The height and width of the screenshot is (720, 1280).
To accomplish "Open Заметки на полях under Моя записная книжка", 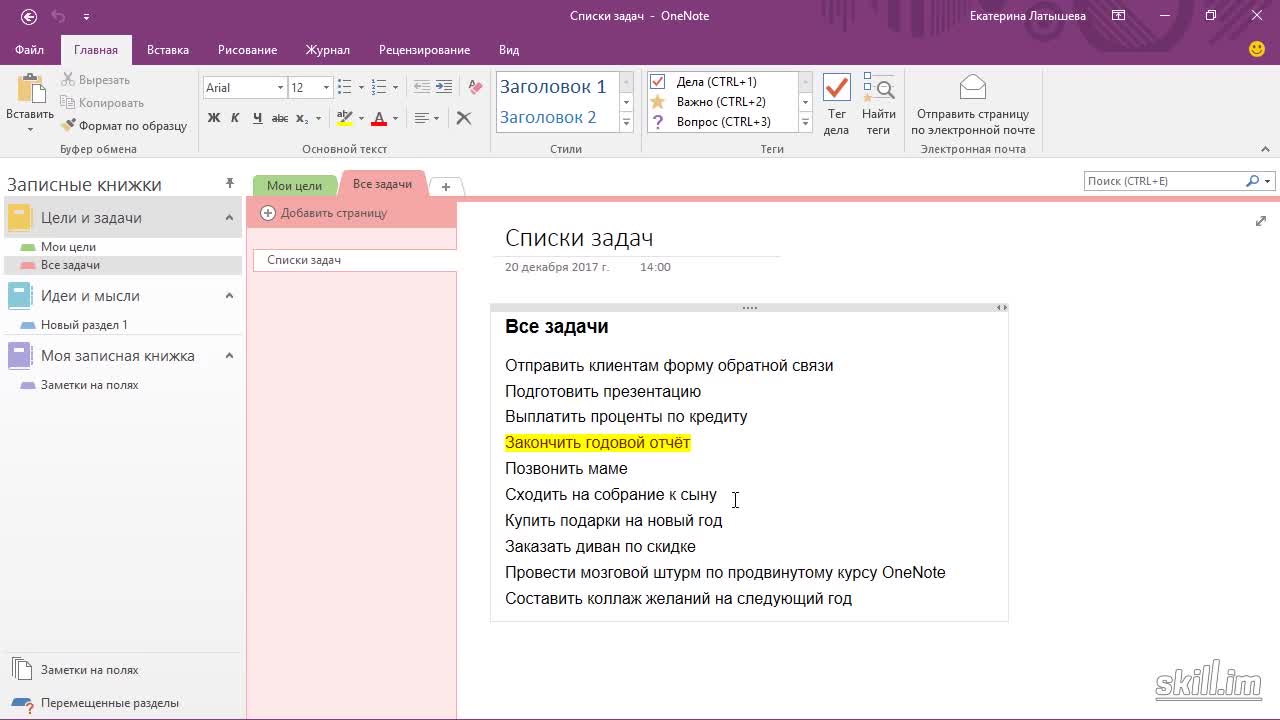I will 89,385.
